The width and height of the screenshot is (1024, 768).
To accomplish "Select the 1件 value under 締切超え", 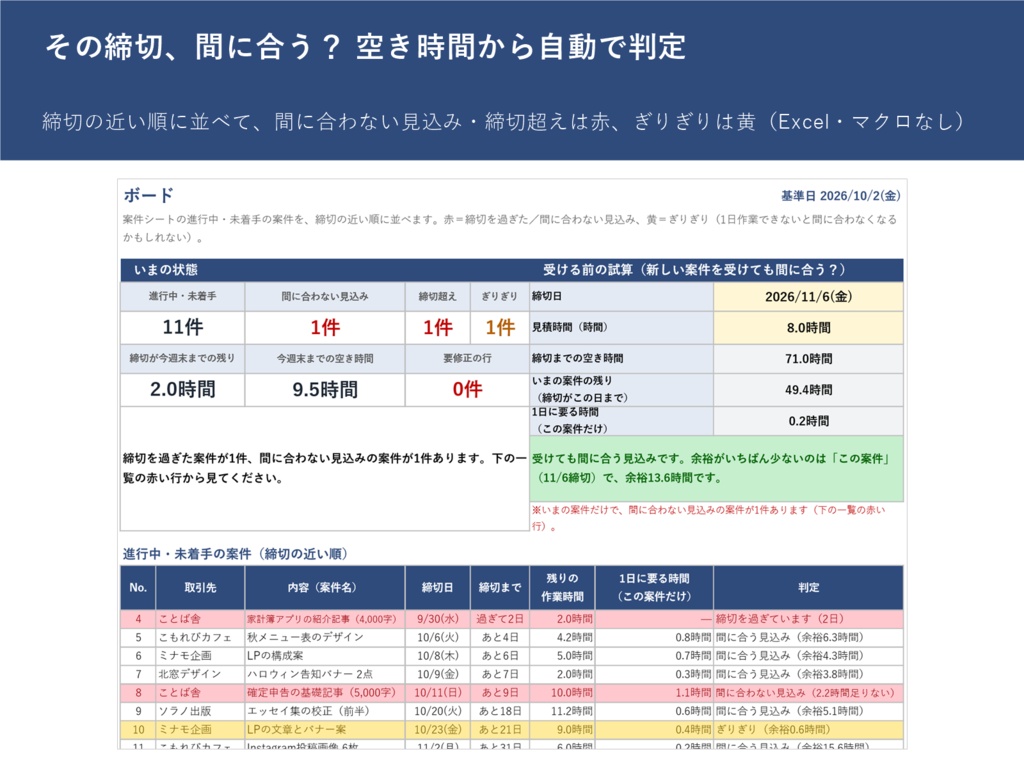I will tap(438, 327).
